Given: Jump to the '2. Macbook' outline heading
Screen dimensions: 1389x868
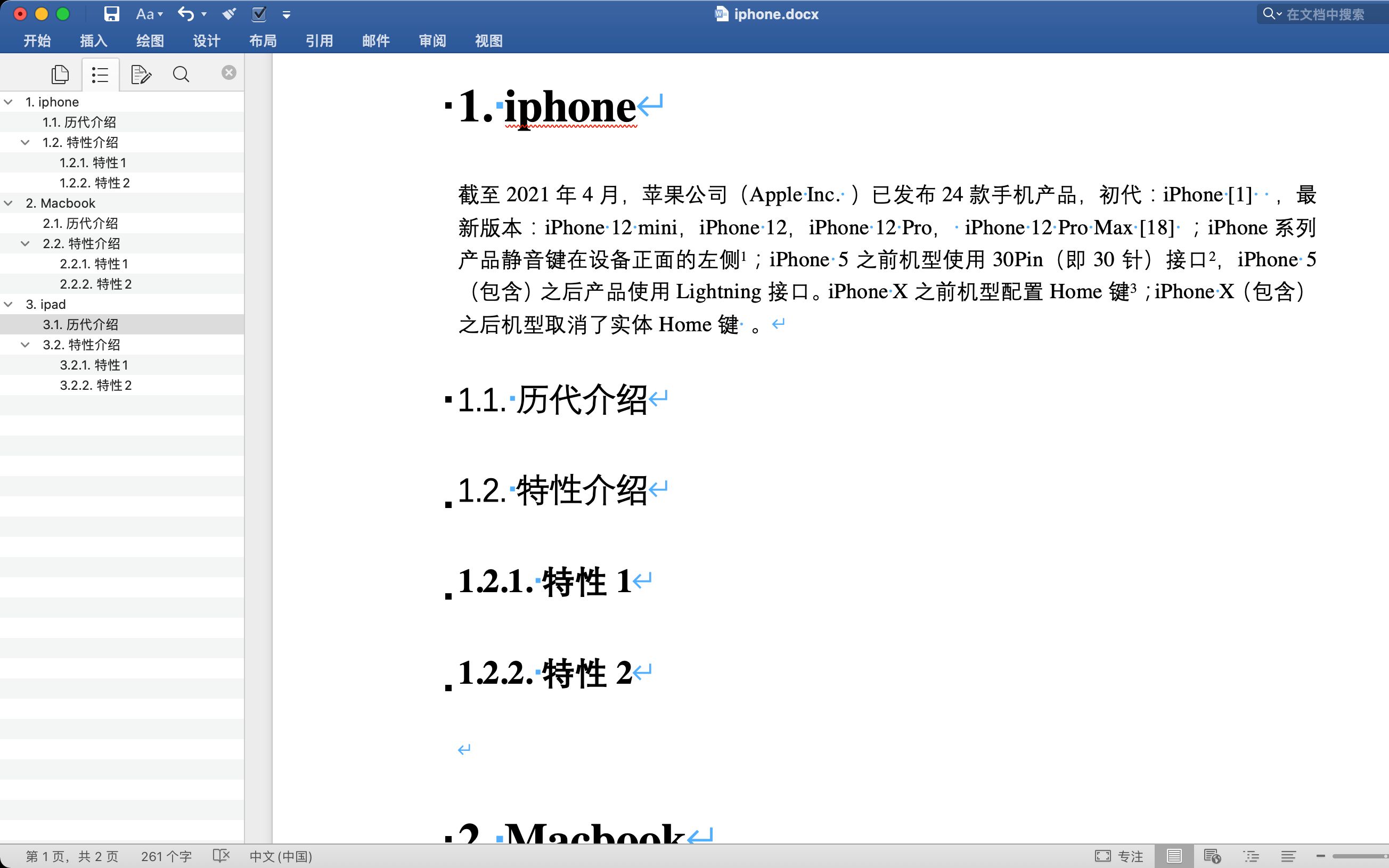Looking at the screenshot, I should pos(60,203).
